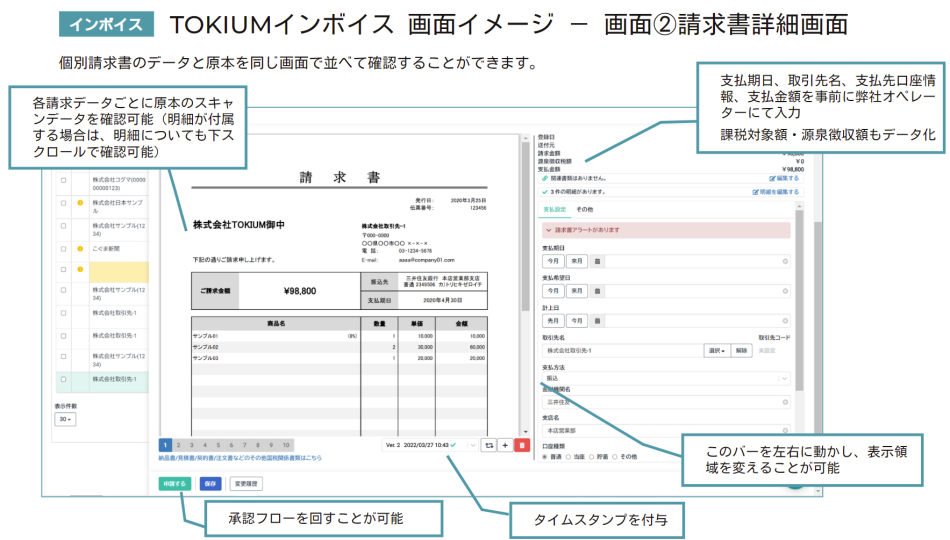Go to page 1 of the document

165,445
